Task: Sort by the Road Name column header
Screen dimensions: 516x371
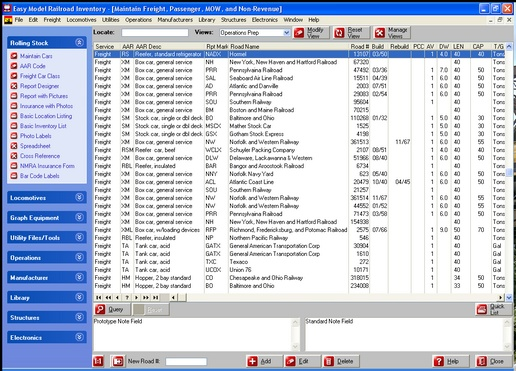Action: click(244, 47)
